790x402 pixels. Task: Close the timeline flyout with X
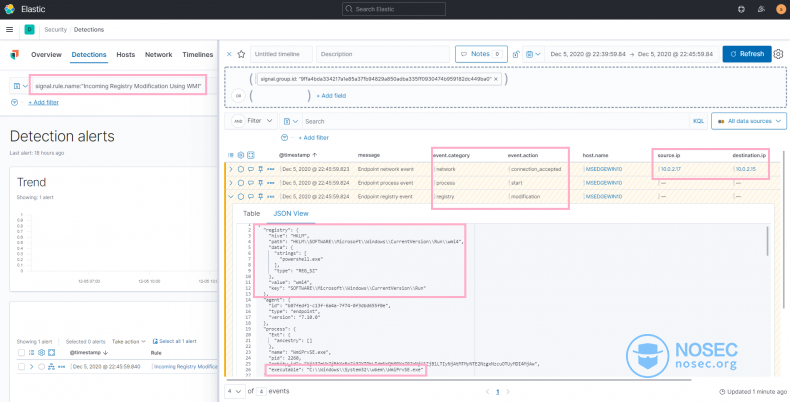click(x=228, y=54)
